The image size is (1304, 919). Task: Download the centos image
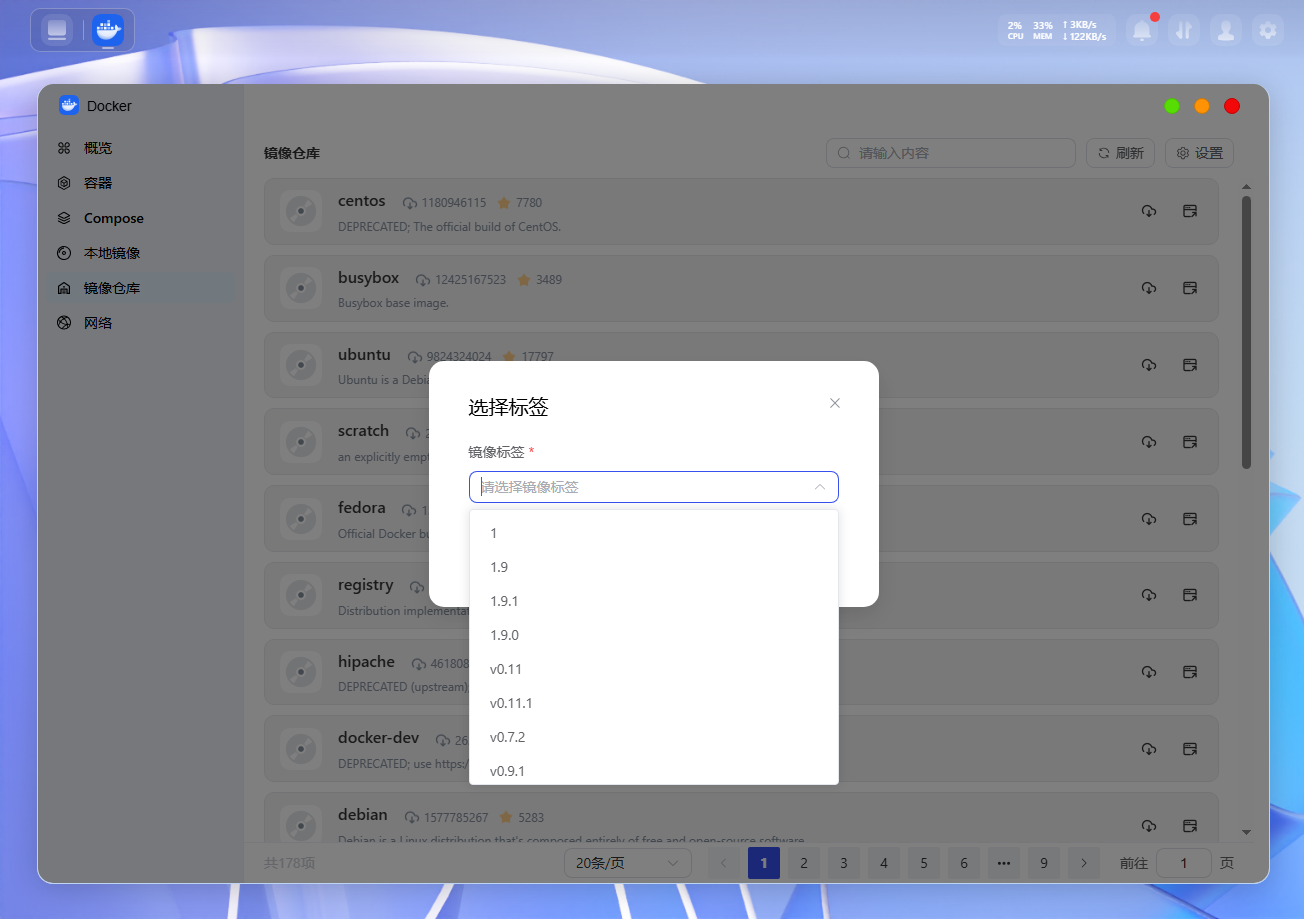tap(1149, 211)
